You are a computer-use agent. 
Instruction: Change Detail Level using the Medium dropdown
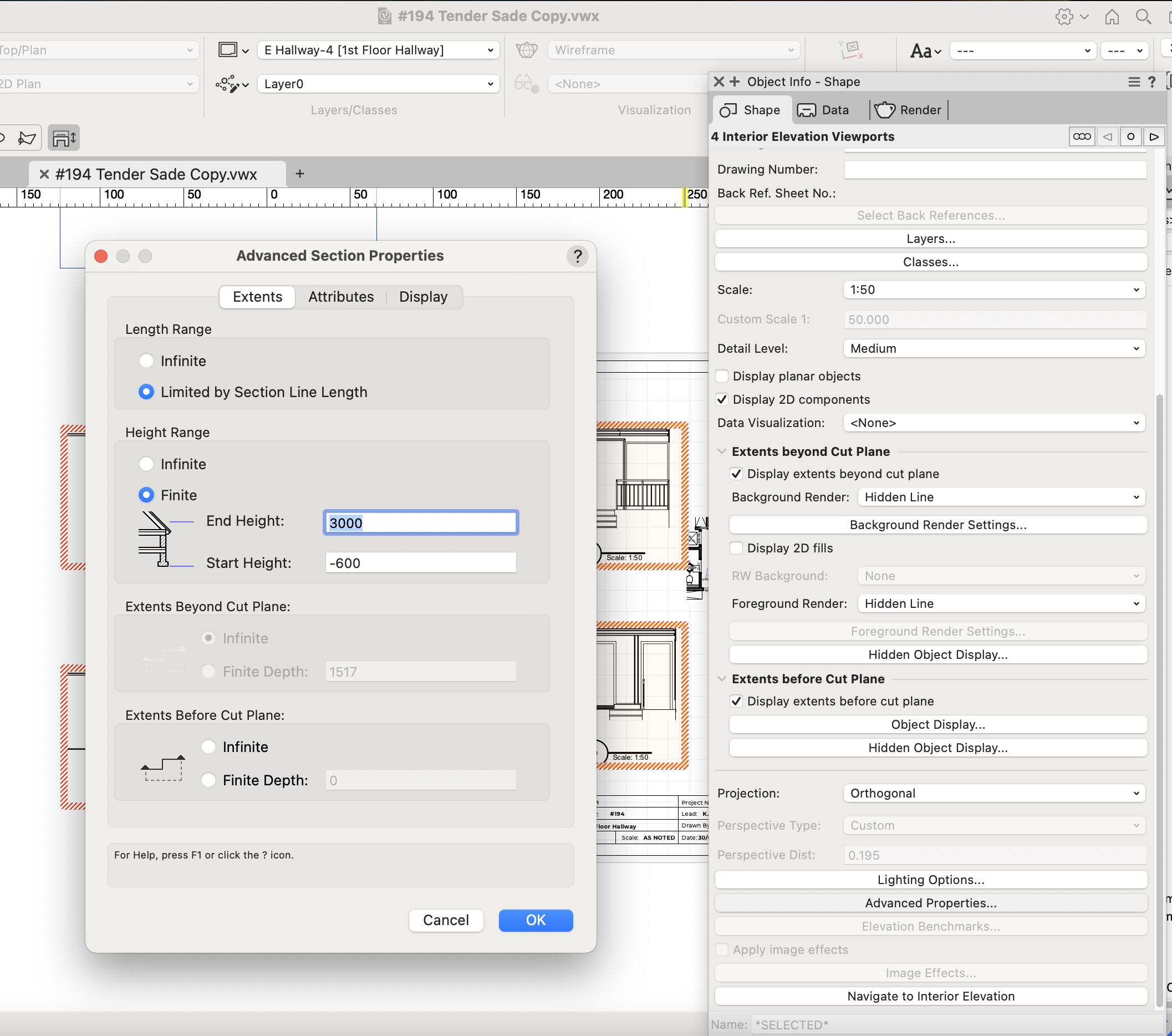pyautogui.click(x=993, y=348)
